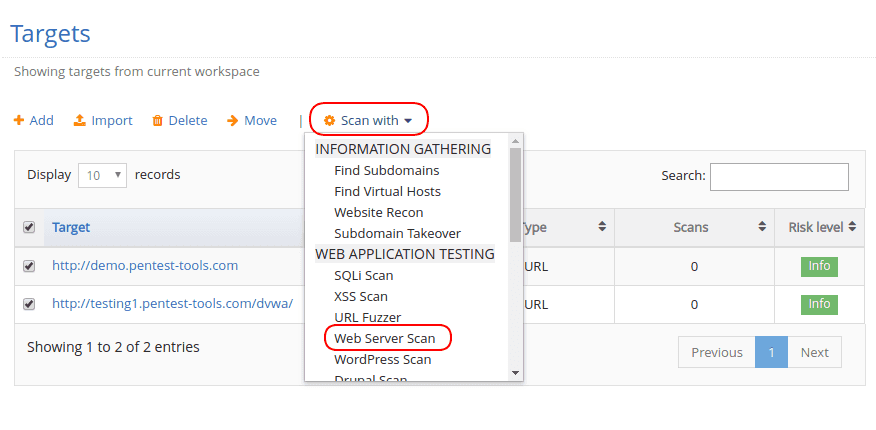Open the http://demo.pentest-tools.com target link
The height and width of the screenshot is (430, 876).
click(x=145, y=265)
